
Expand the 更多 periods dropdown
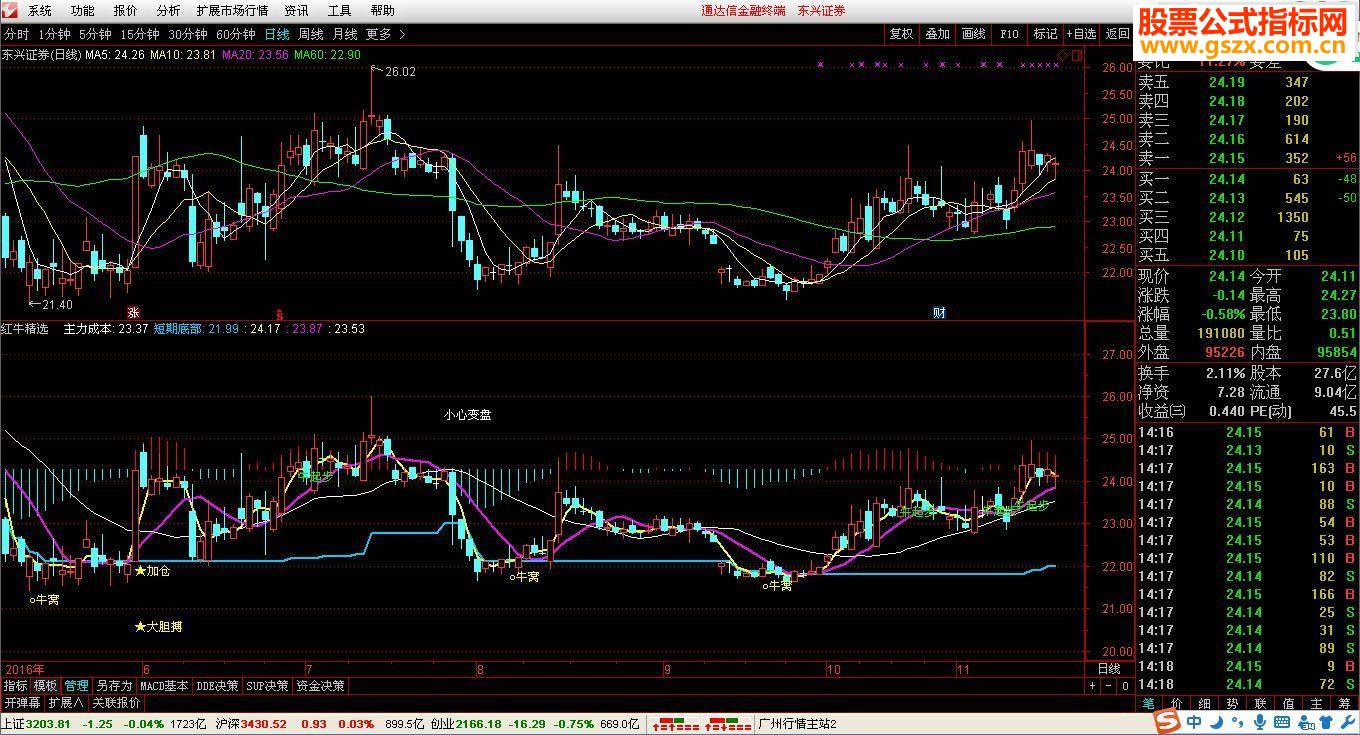tap(386, 33)
